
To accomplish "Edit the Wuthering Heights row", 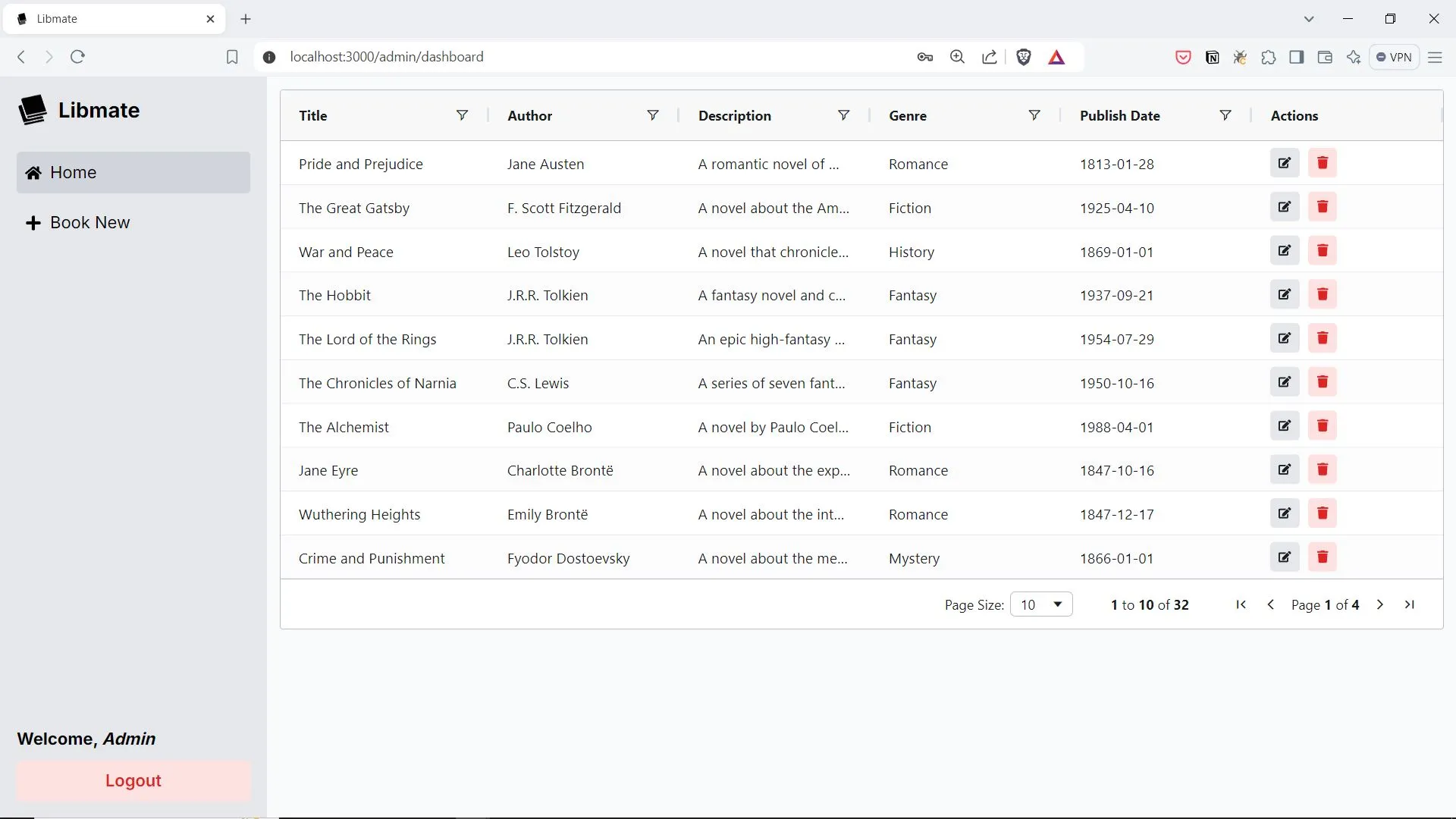I will click(x=1285, y=513).
